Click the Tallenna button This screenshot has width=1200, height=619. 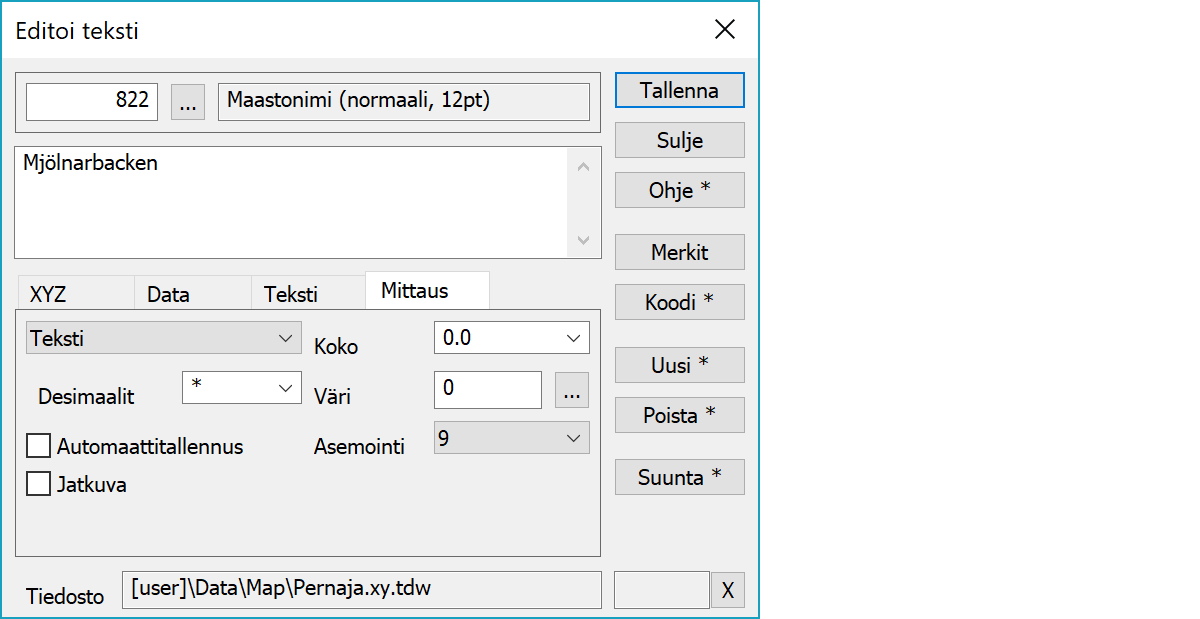pos(679,90)
